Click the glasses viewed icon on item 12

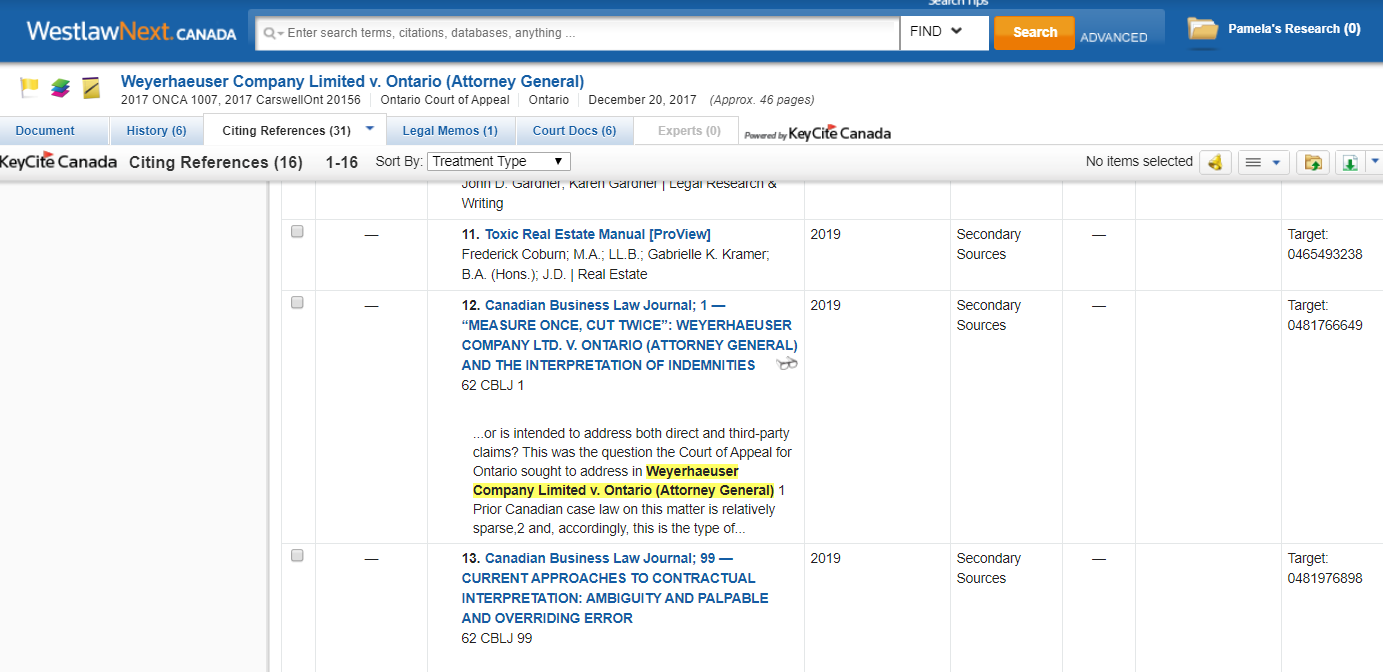pos(787,365)
